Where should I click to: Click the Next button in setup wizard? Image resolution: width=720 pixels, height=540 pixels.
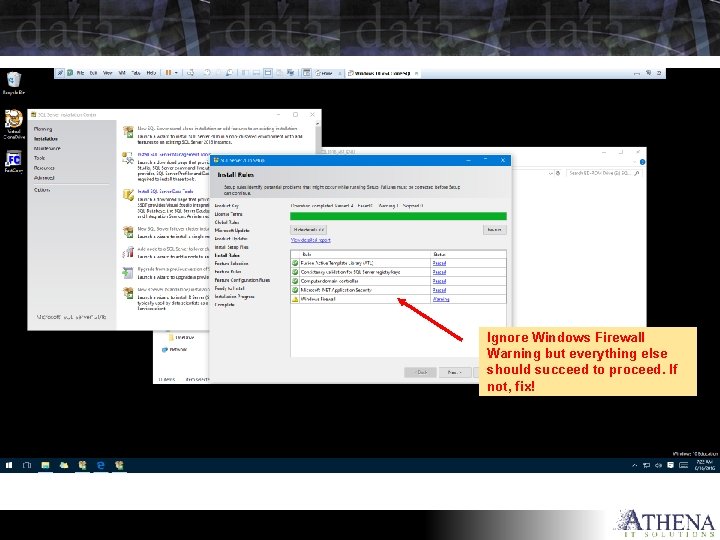(x=455, y=372)
